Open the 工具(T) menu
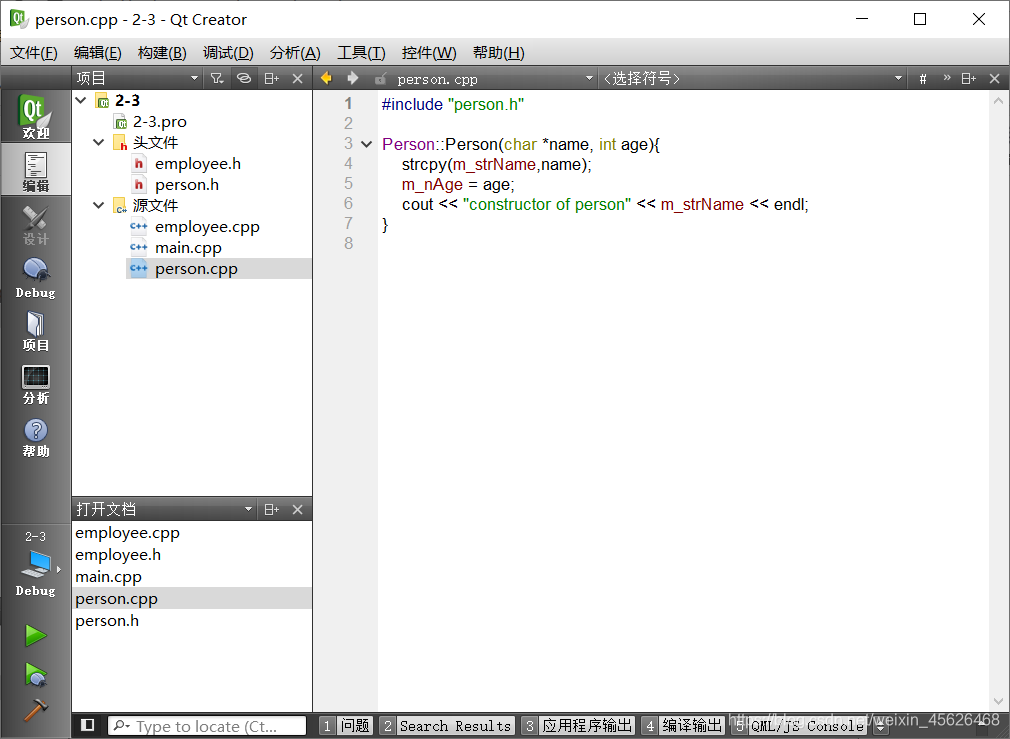 pyautogui.click(x=361, y=53)
